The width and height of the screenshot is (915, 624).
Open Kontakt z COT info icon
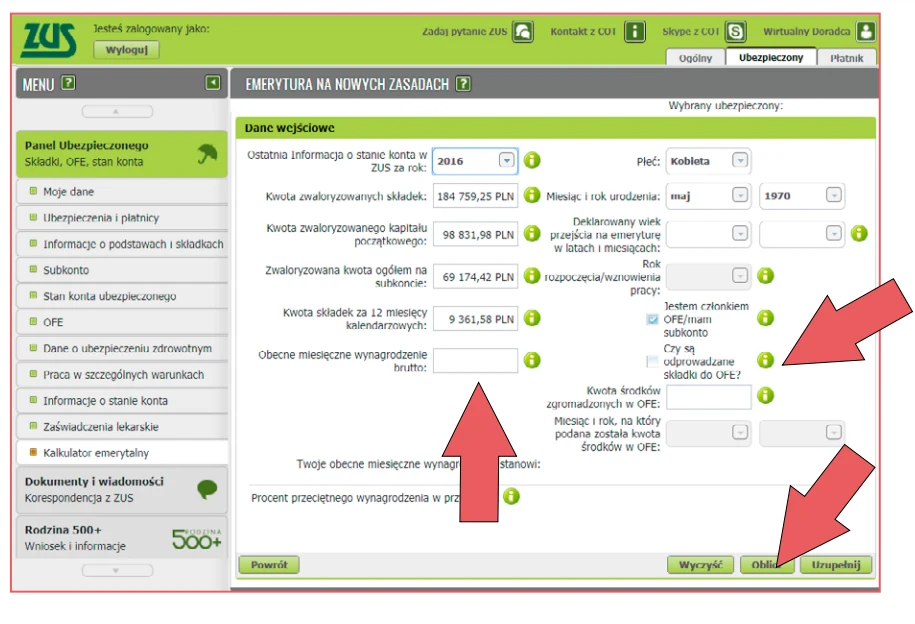click(635, 32)
